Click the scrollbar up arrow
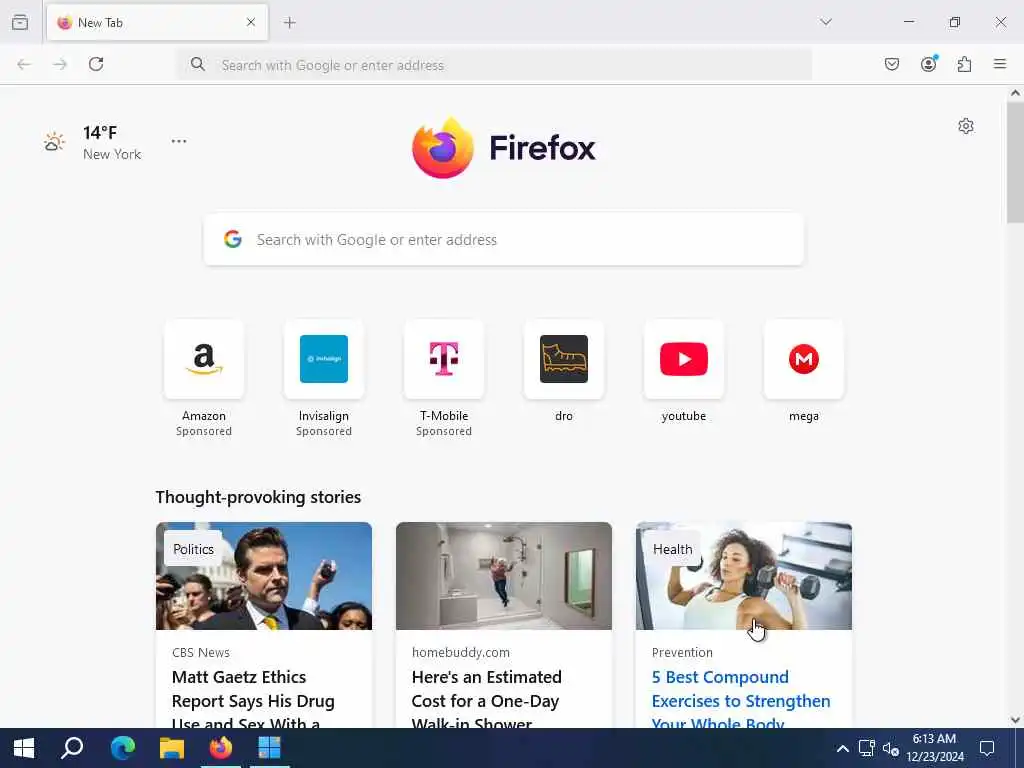Image resolution: width=1024 pixels, height=768 pixels. [x=1015, y=93]
